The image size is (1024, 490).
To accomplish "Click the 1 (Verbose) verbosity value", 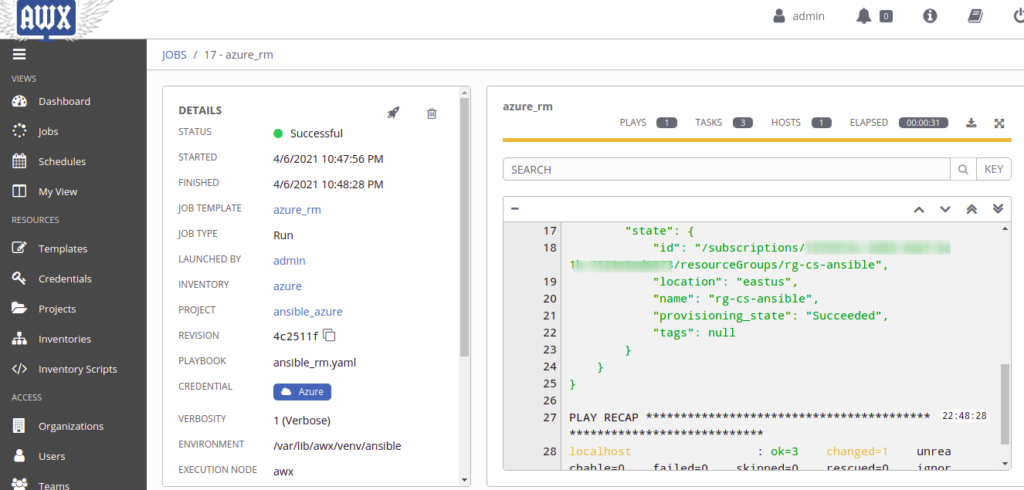I will (x=302, y=420).
